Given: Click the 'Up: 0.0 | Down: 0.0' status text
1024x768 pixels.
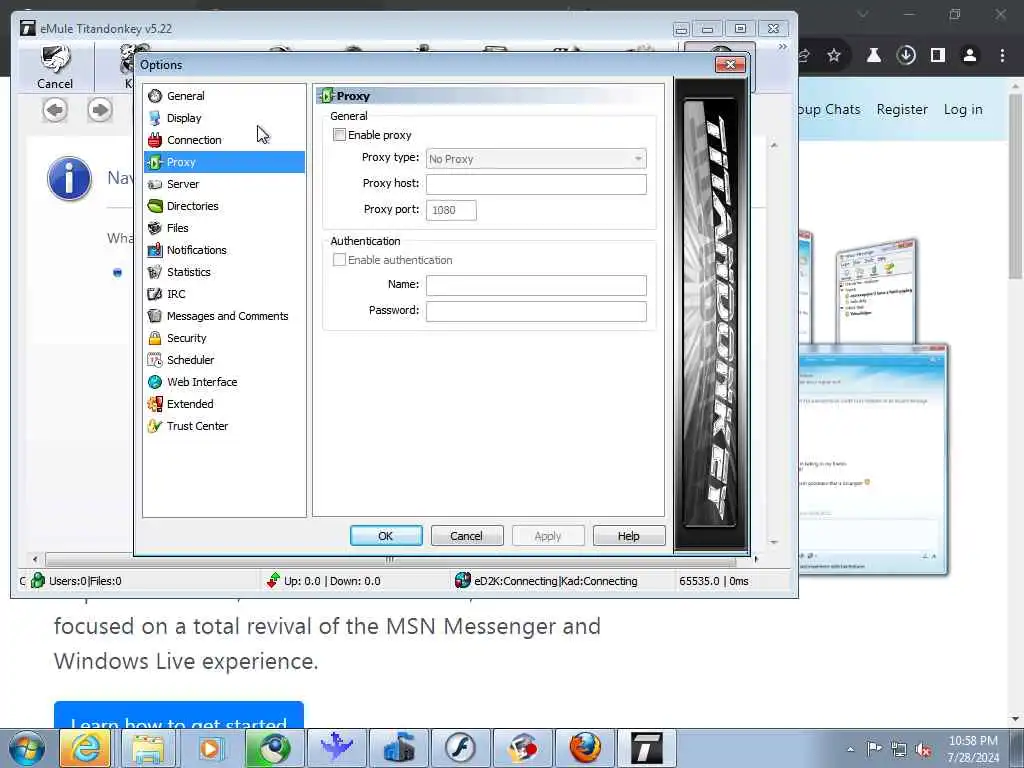Looking at the screenshot, I should coord(332,581).
